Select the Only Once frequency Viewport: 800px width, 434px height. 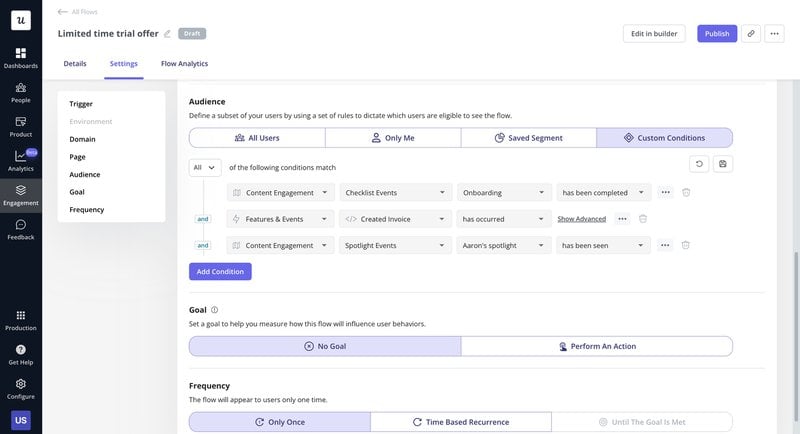280,422
